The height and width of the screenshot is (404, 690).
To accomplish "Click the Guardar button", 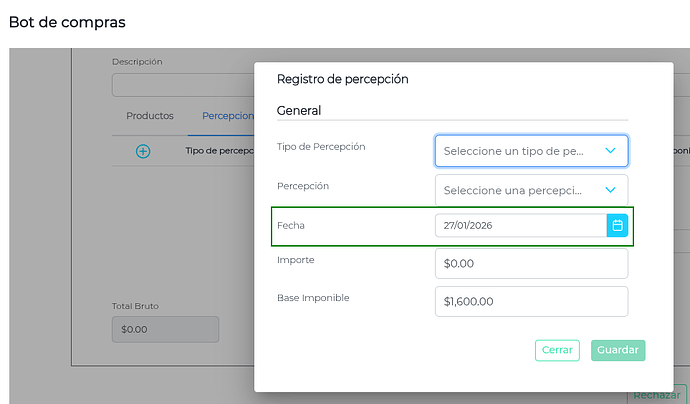I will pyautogui.click(x=618, y=351).
